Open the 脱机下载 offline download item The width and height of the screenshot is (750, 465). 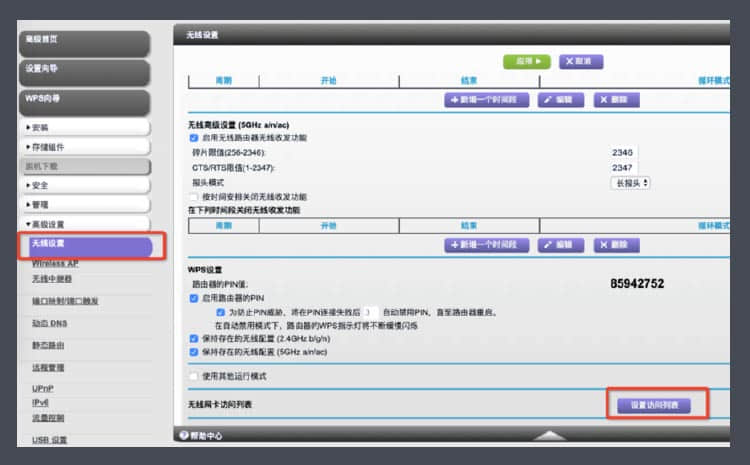click(x=86, y=166)
